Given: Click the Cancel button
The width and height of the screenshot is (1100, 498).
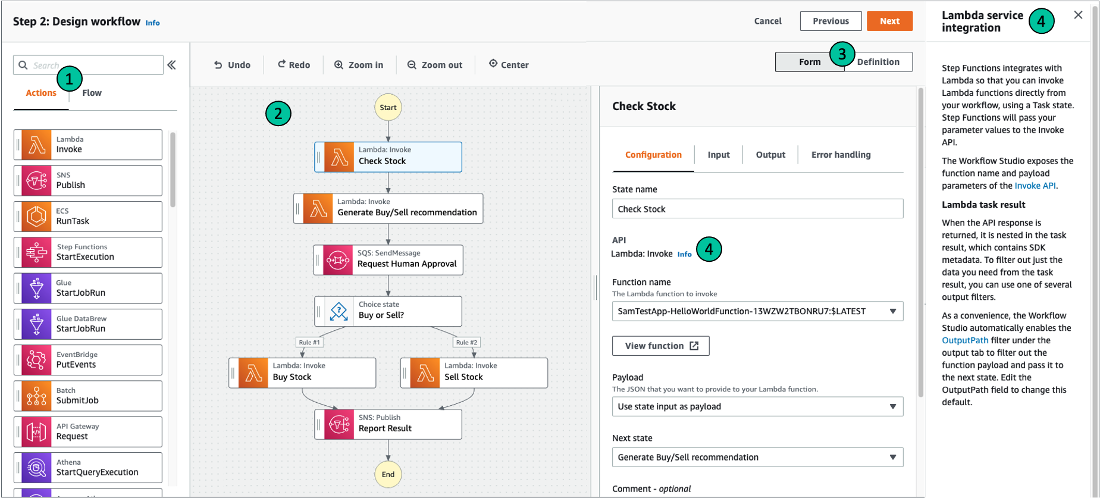Looking at the screenshot, I should point(768,21).
